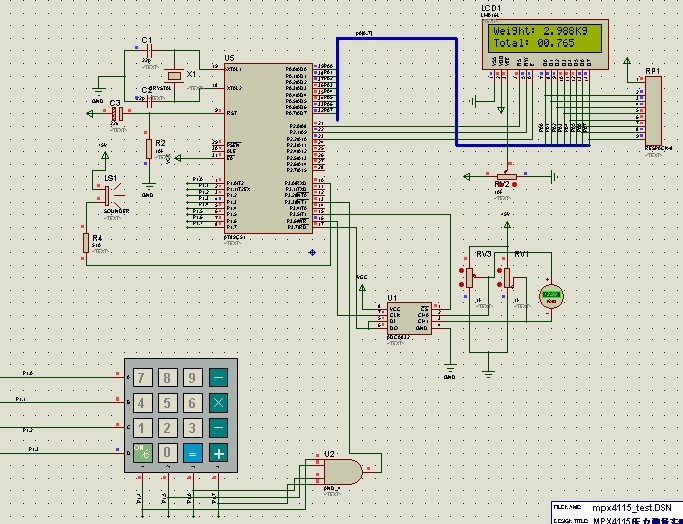The width and height of the screenshot is (683, 524).
Task: Click the teal operator key in the 7-8-9 row
Action: (218, 378)
